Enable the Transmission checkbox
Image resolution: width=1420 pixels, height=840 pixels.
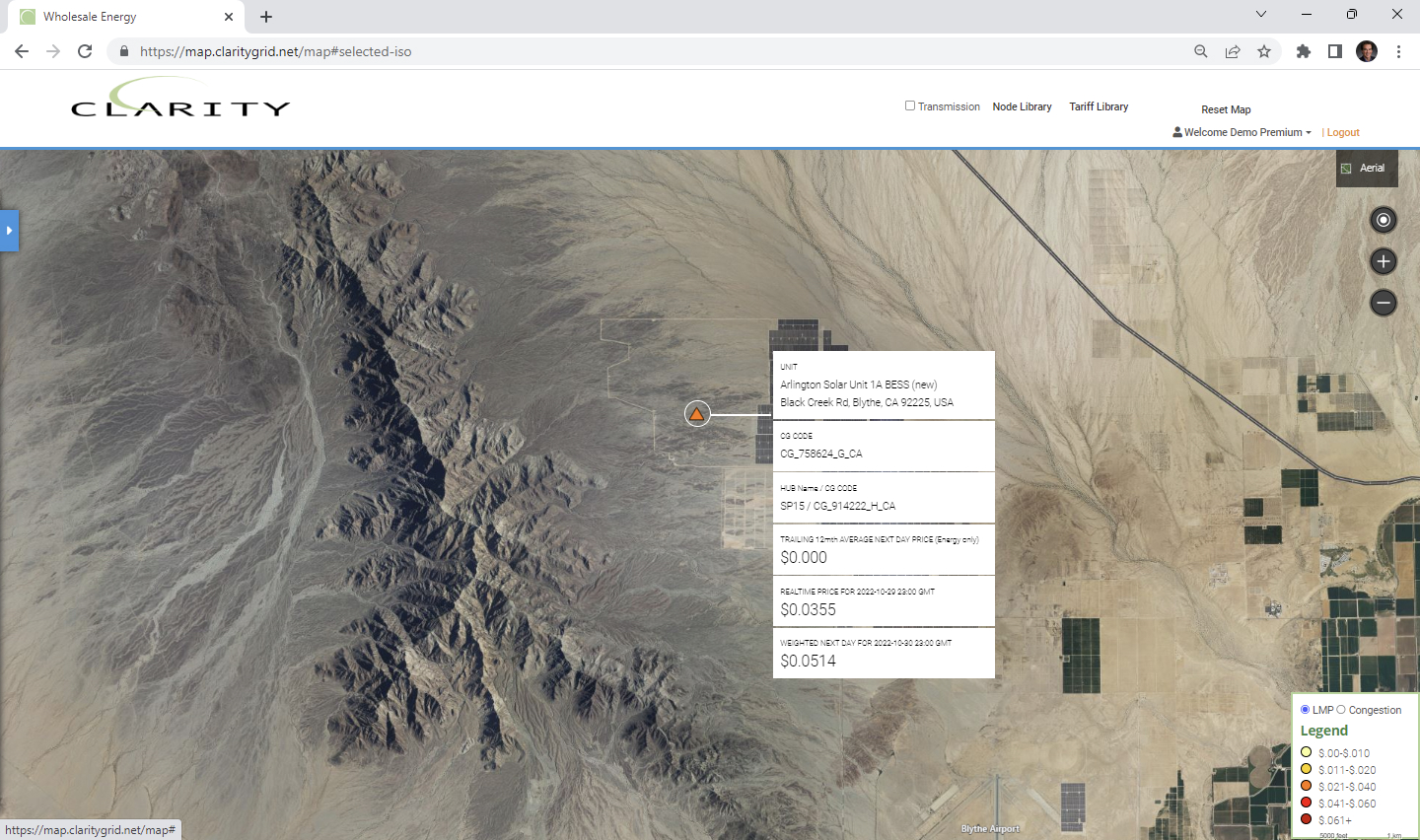click(910, 105)
